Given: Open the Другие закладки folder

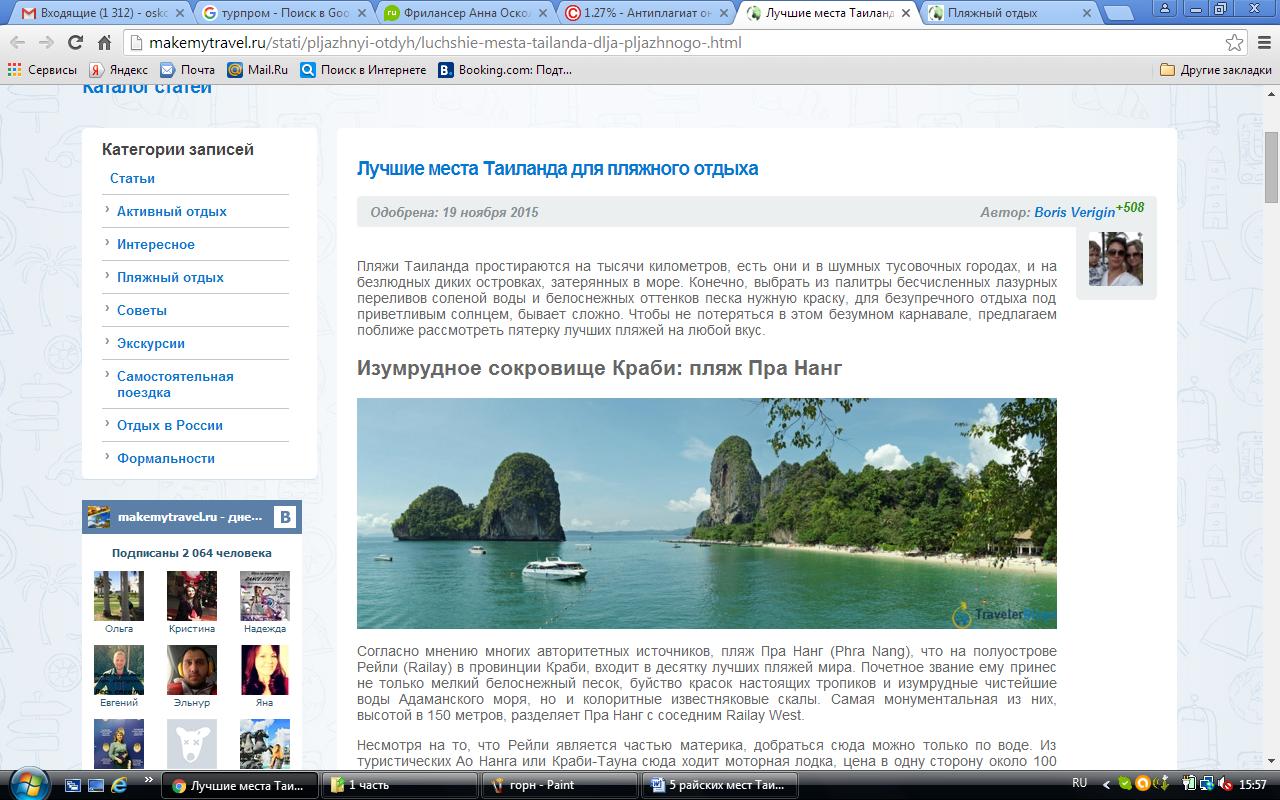Looking at the screenshot, I should click(x=1216, y=70).
